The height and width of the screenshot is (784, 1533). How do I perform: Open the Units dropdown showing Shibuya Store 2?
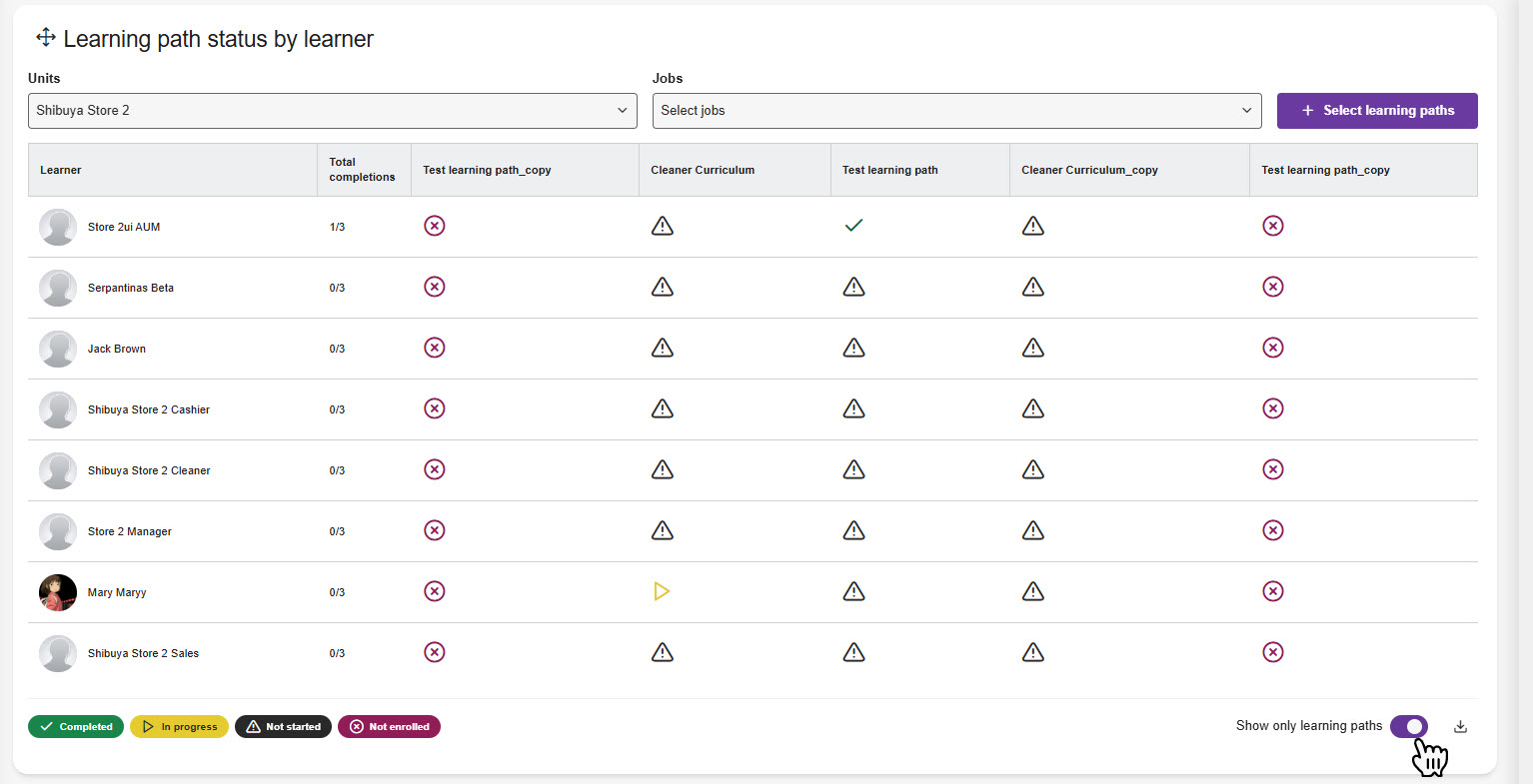pos(332,111)
